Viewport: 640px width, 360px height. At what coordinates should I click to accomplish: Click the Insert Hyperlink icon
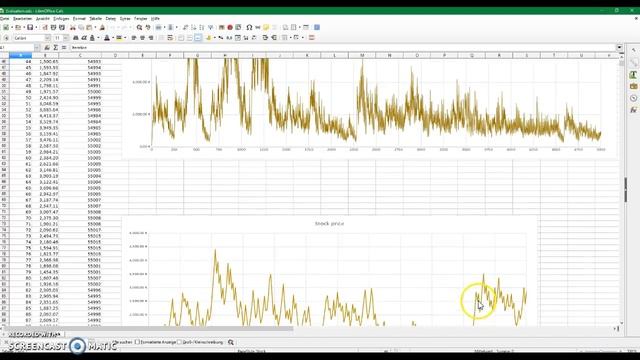(x=258, y=27)
